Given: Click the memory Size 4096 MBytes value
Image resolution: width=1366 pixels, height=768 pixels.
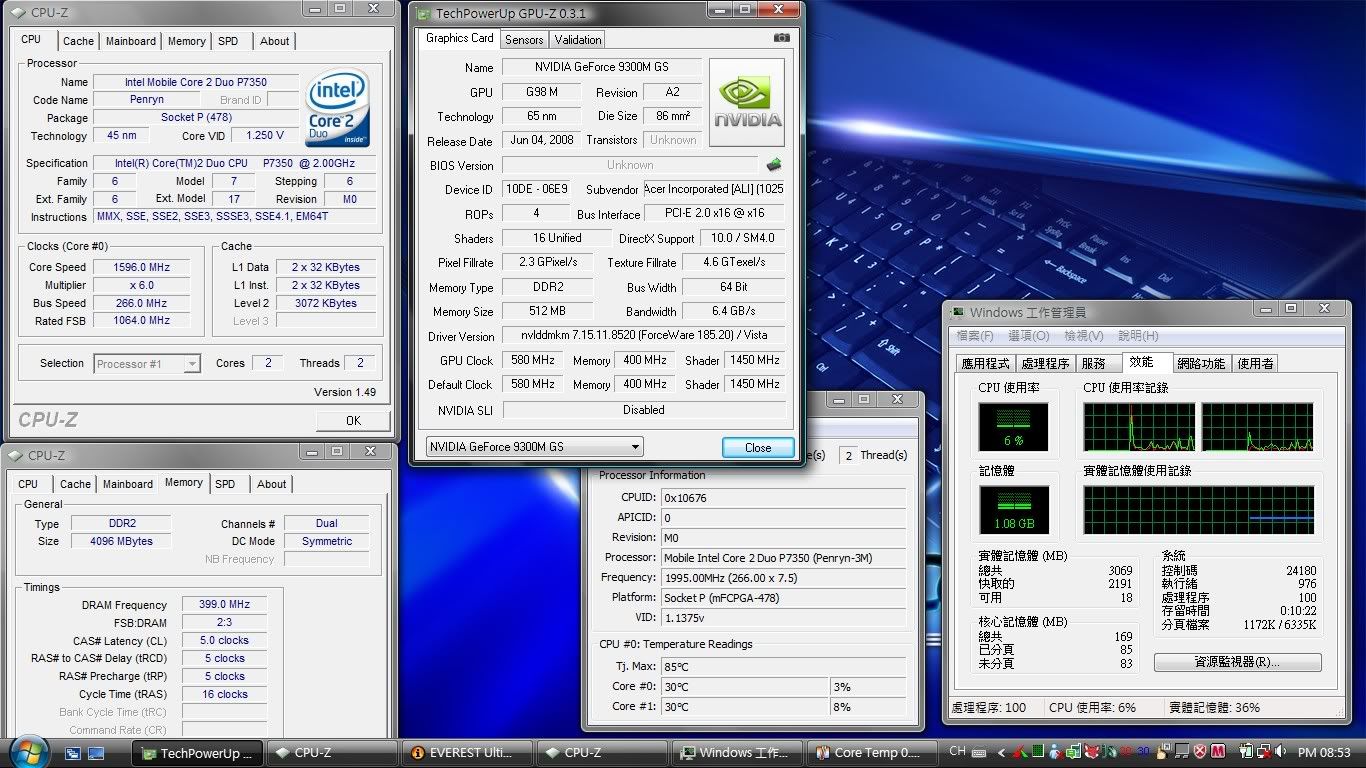Looking at the screenshot, I should coord(123,541).
